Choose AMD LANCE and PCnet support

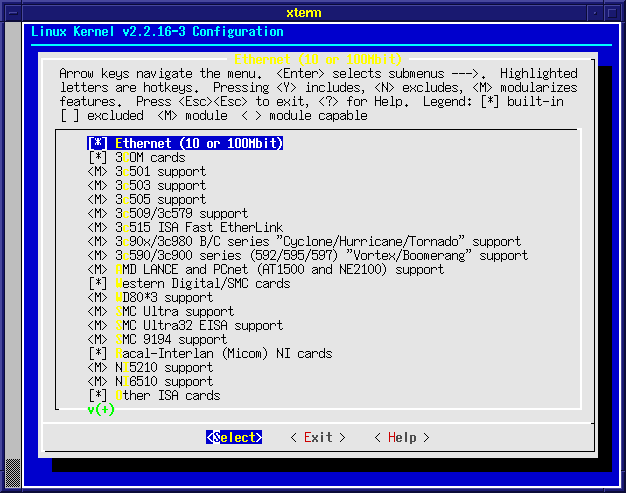tap(266, 270)
